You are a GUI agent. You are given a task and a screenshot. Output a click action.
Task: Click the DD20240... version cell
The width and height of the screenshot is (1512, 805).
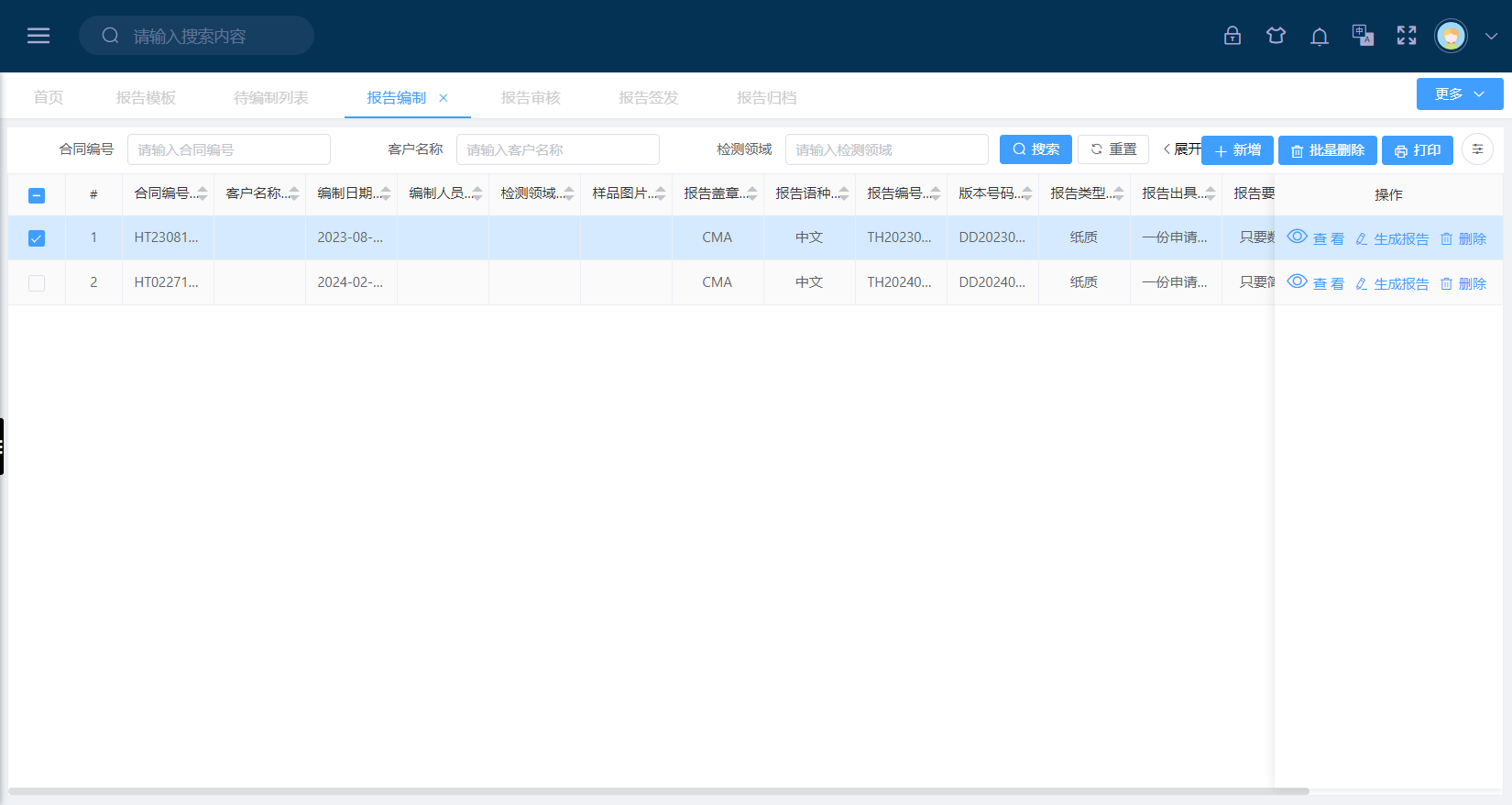(992, 282)
